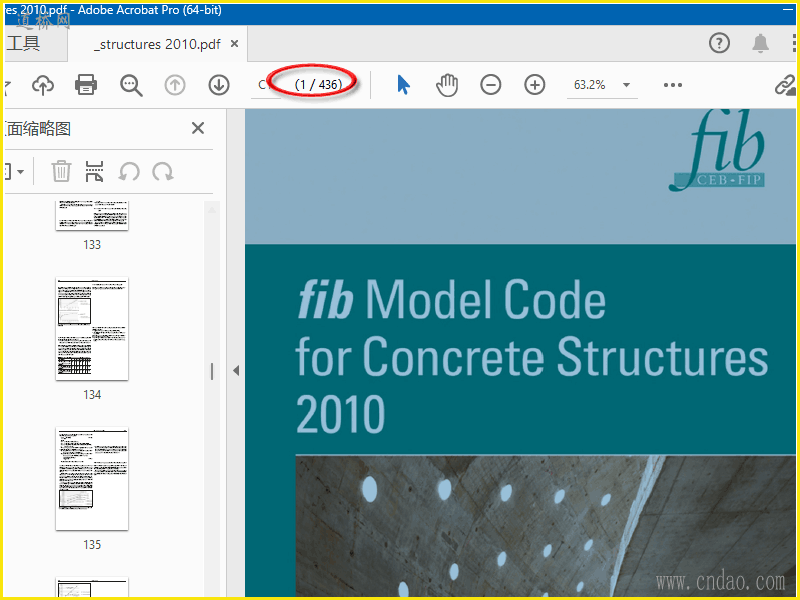Rotate pages counterclockwise
This screenshot has height=600, width=800.
[129, 171]
